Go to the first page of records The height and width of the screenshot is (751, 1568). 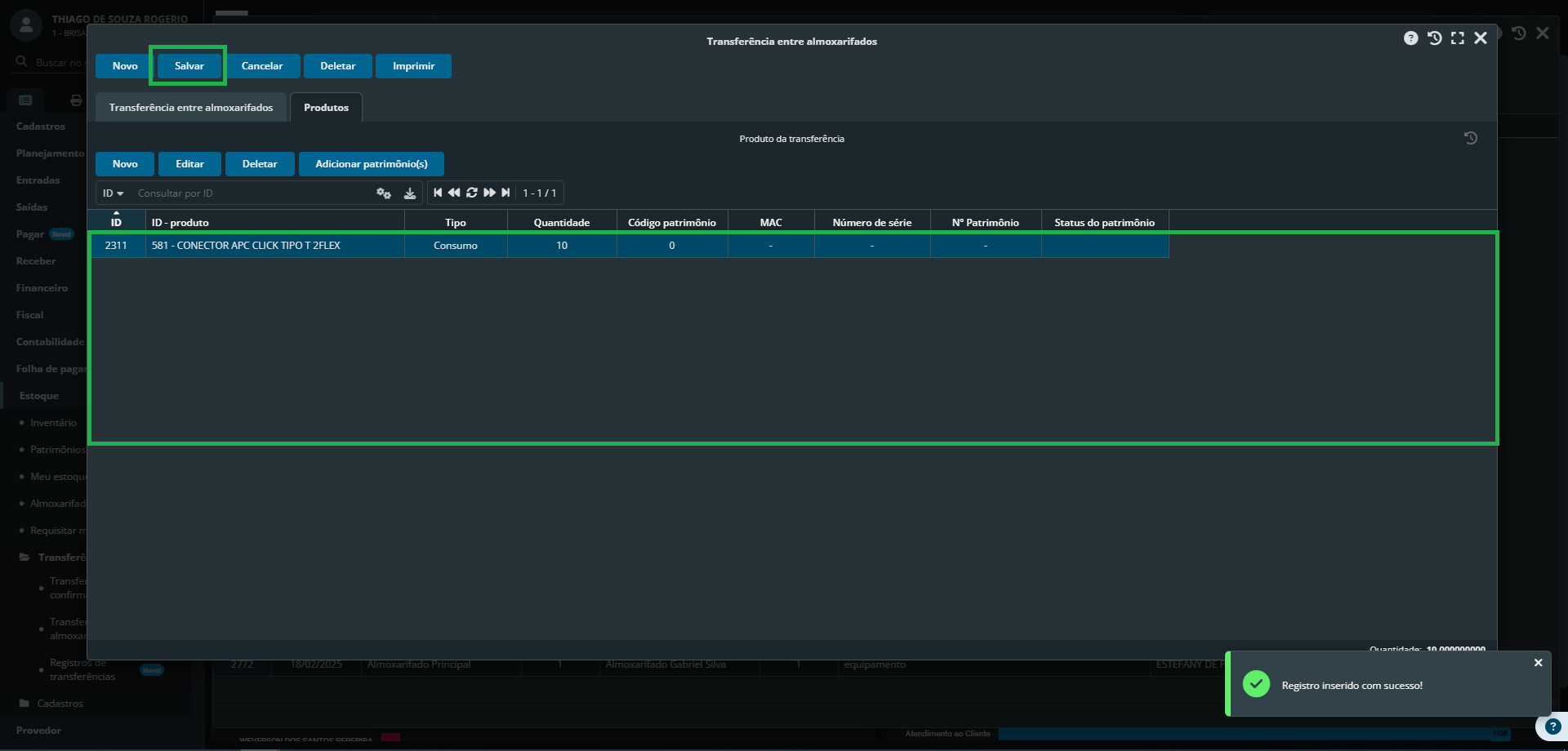click(438, 193)
